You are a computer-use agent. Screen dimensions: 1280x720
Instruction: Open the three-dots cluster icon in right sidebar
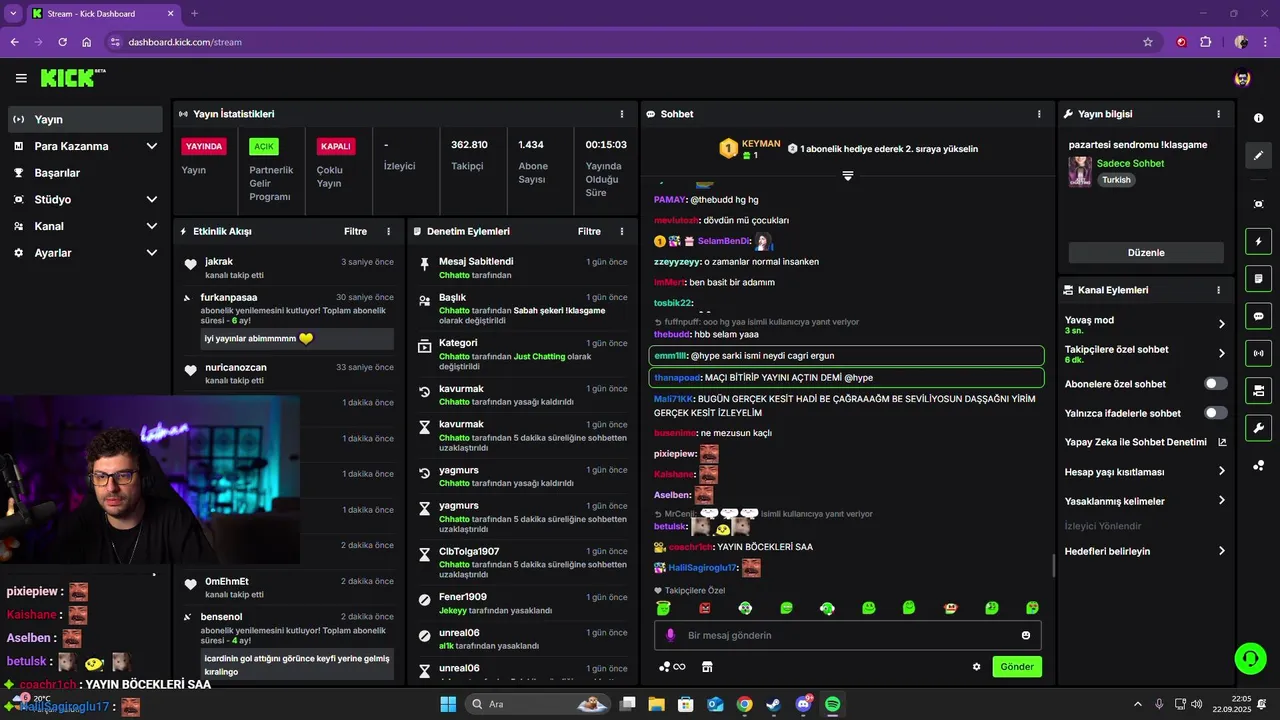(1258, 465)
